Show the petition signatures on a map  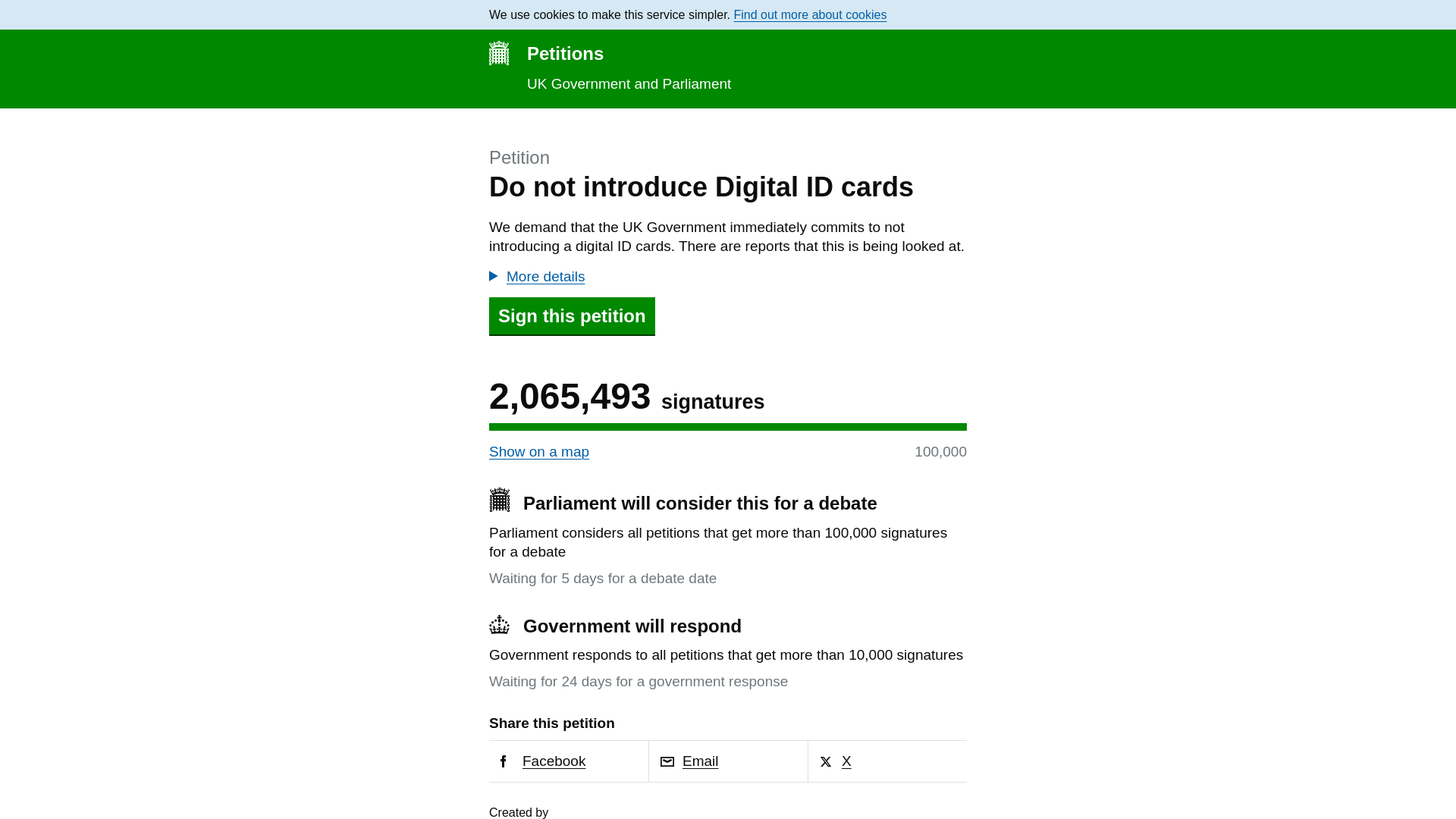click(x=539, y=451)
